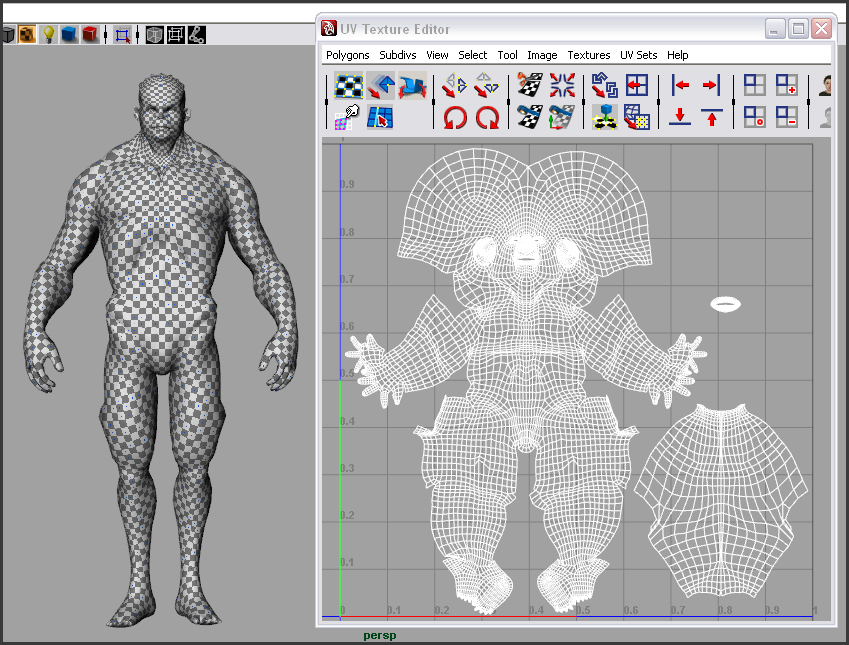Open the Polygons menu

348,55
